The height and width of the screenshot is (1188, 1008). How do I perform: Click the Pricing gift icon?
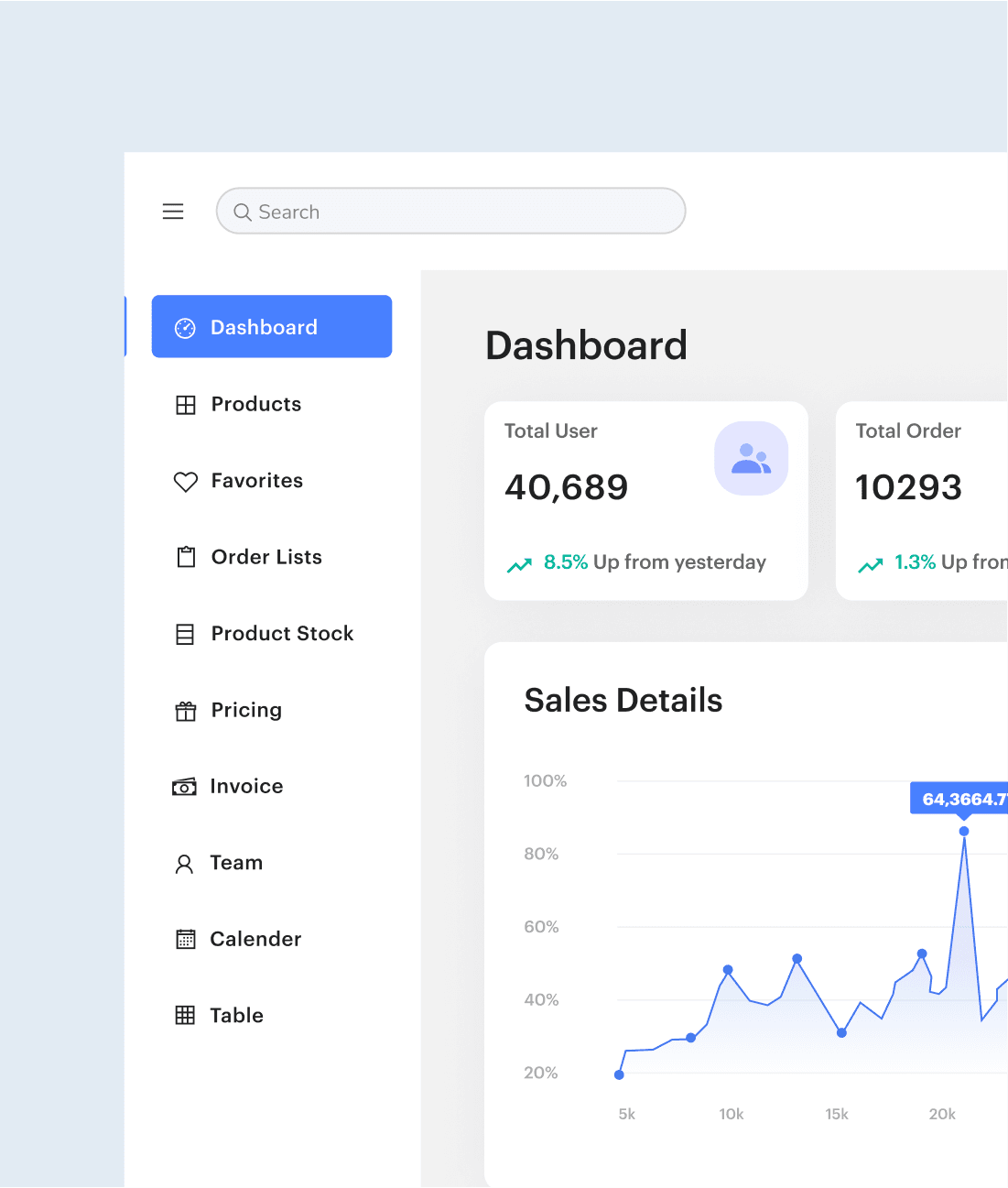186,711
